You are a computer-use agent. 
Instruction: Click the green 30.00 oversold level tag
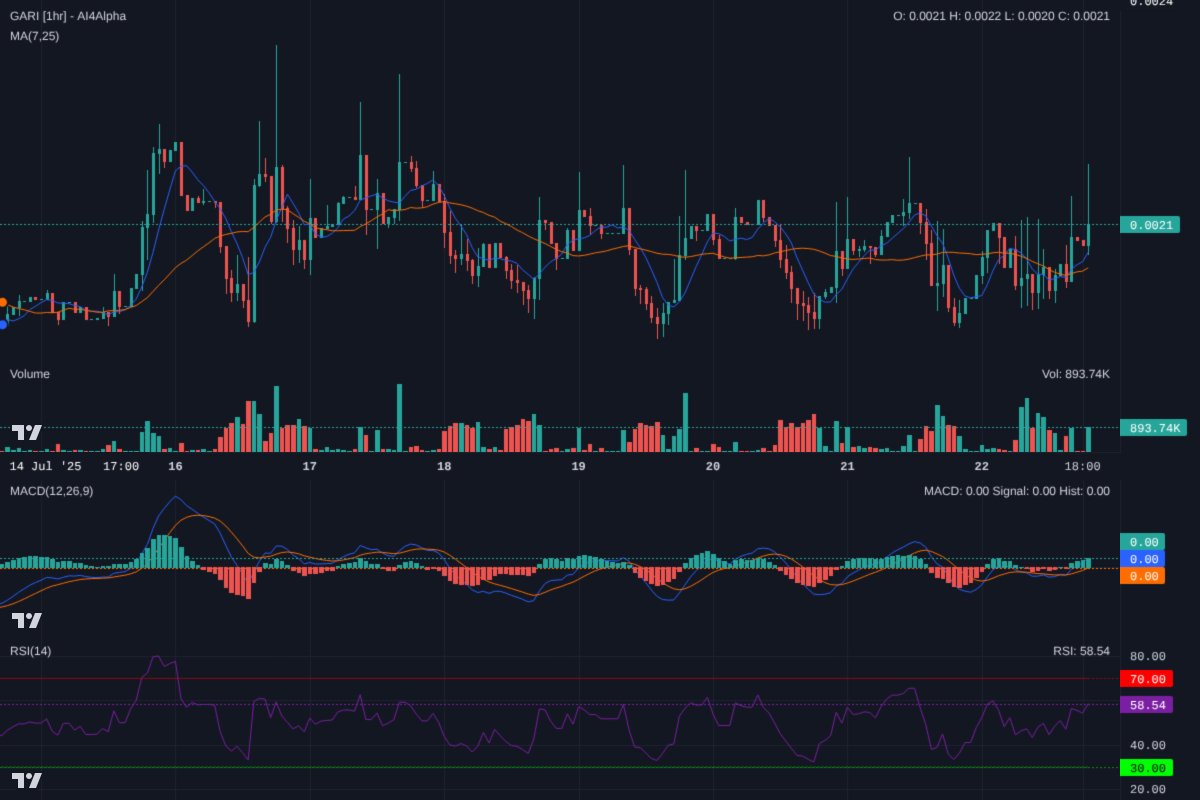1146,768
